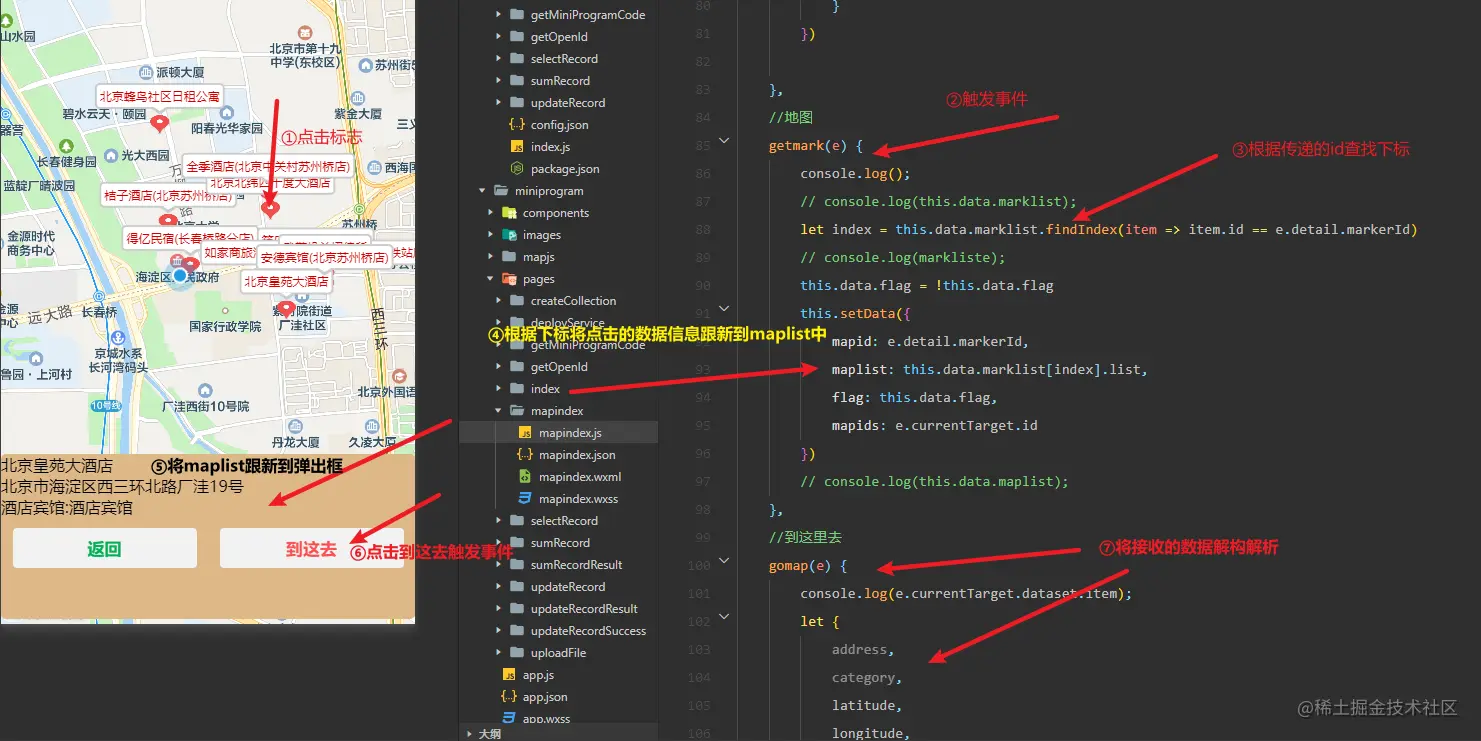This screenshot has width=1481, height=741.
Task: Tap the 丹龙大厦 building icon
Action: click(296, 427)
